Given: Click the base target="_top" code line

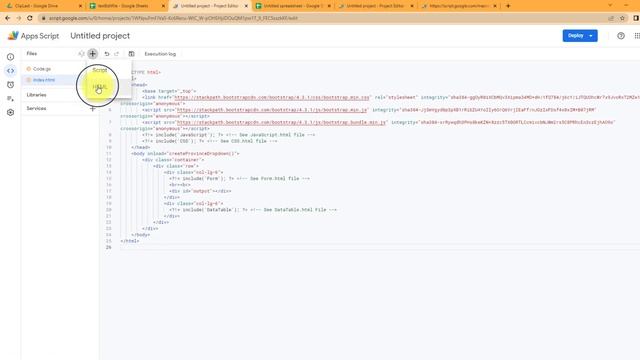Looking at the screenshot, I should tap(169, 91).
